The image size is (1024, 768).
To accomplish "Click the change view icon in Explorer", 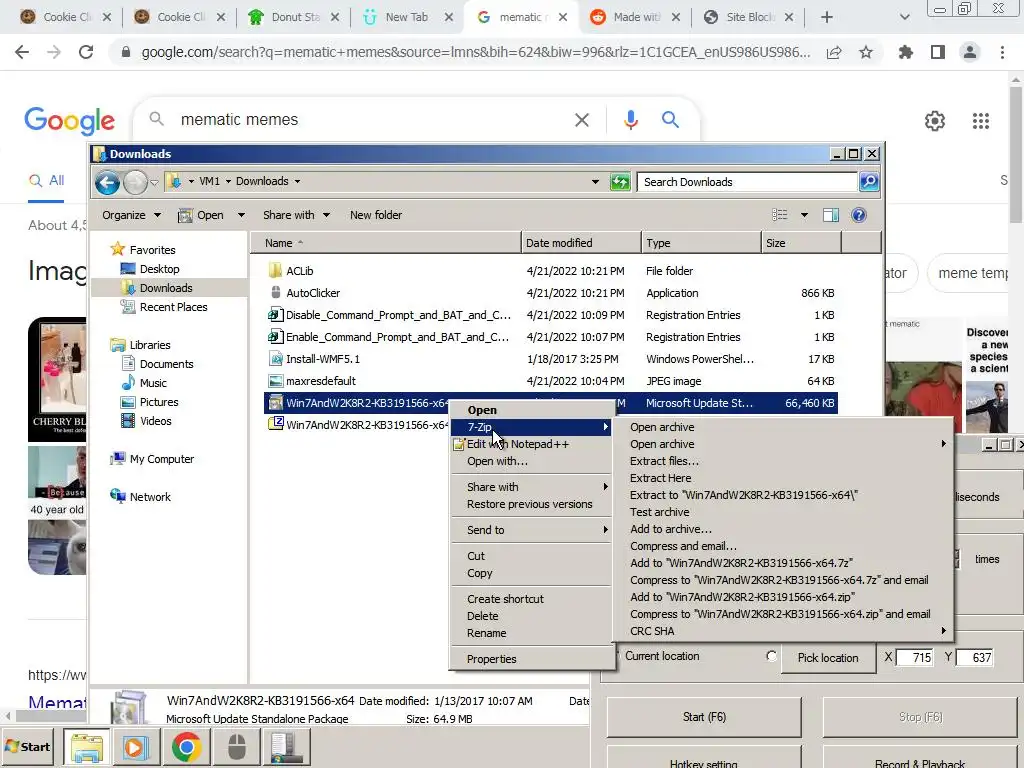I will click(x=780, y=215).
